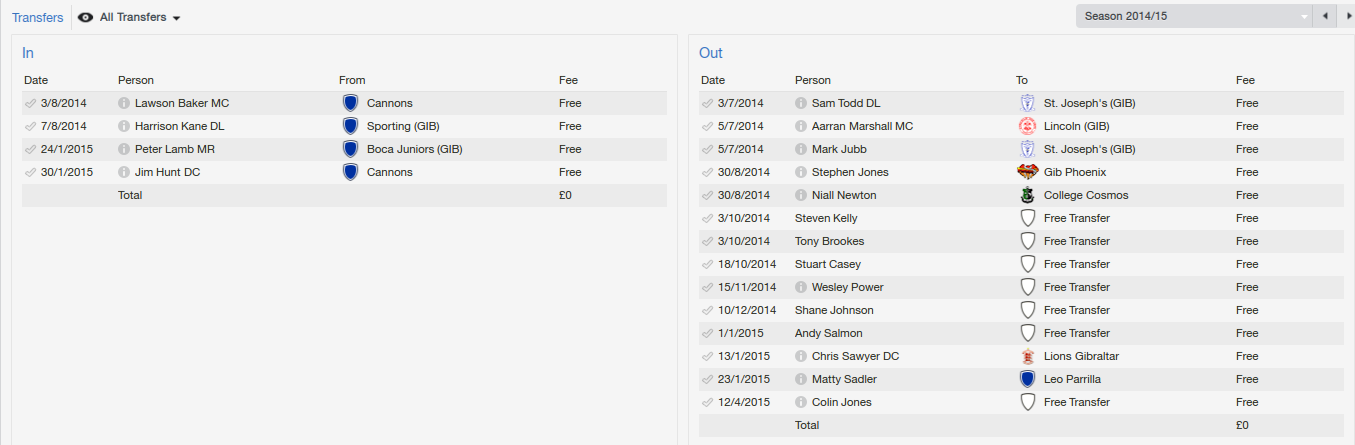Open the All Transfers dropdown
The image size is (1355, 445).
[140, 17]
